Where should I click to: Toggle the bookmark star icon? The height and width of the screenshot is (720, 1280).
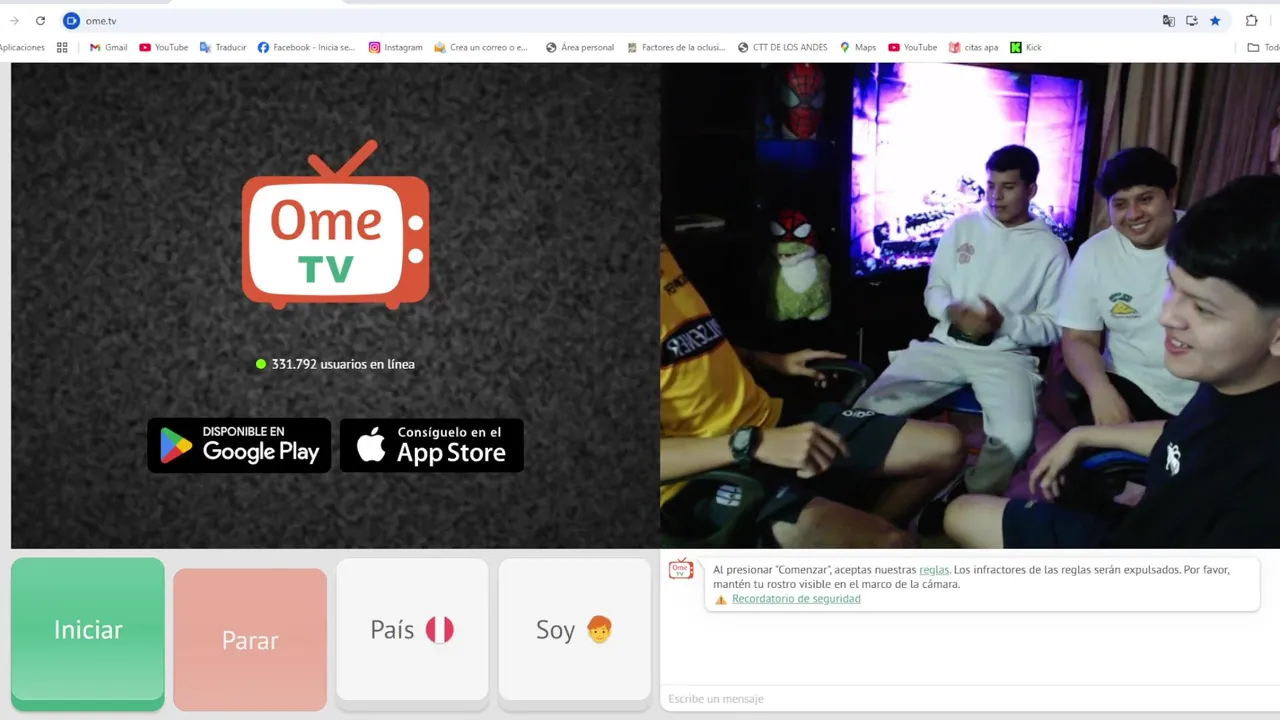point(1215,20)
